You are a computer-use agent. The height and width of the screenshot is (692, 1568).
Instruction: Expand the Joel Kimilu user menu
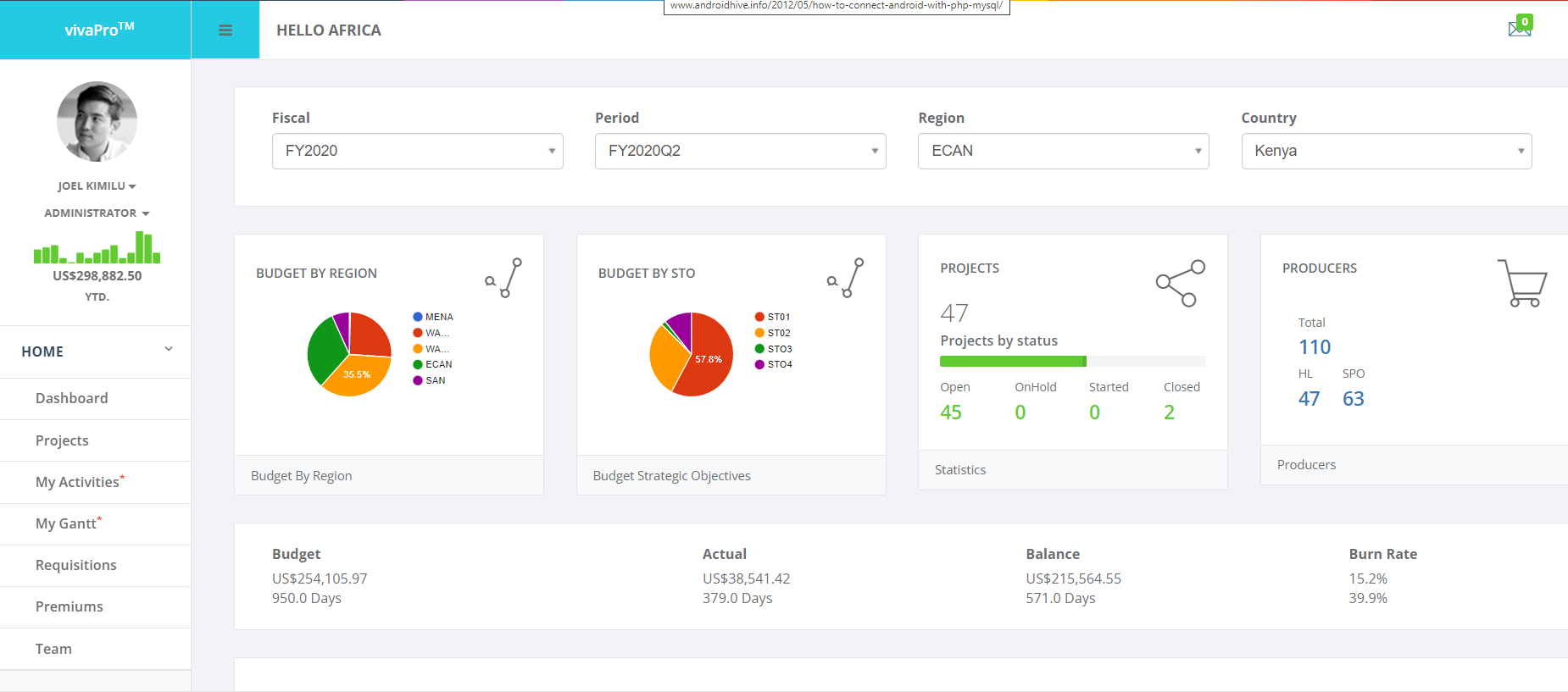coord(97,186)
